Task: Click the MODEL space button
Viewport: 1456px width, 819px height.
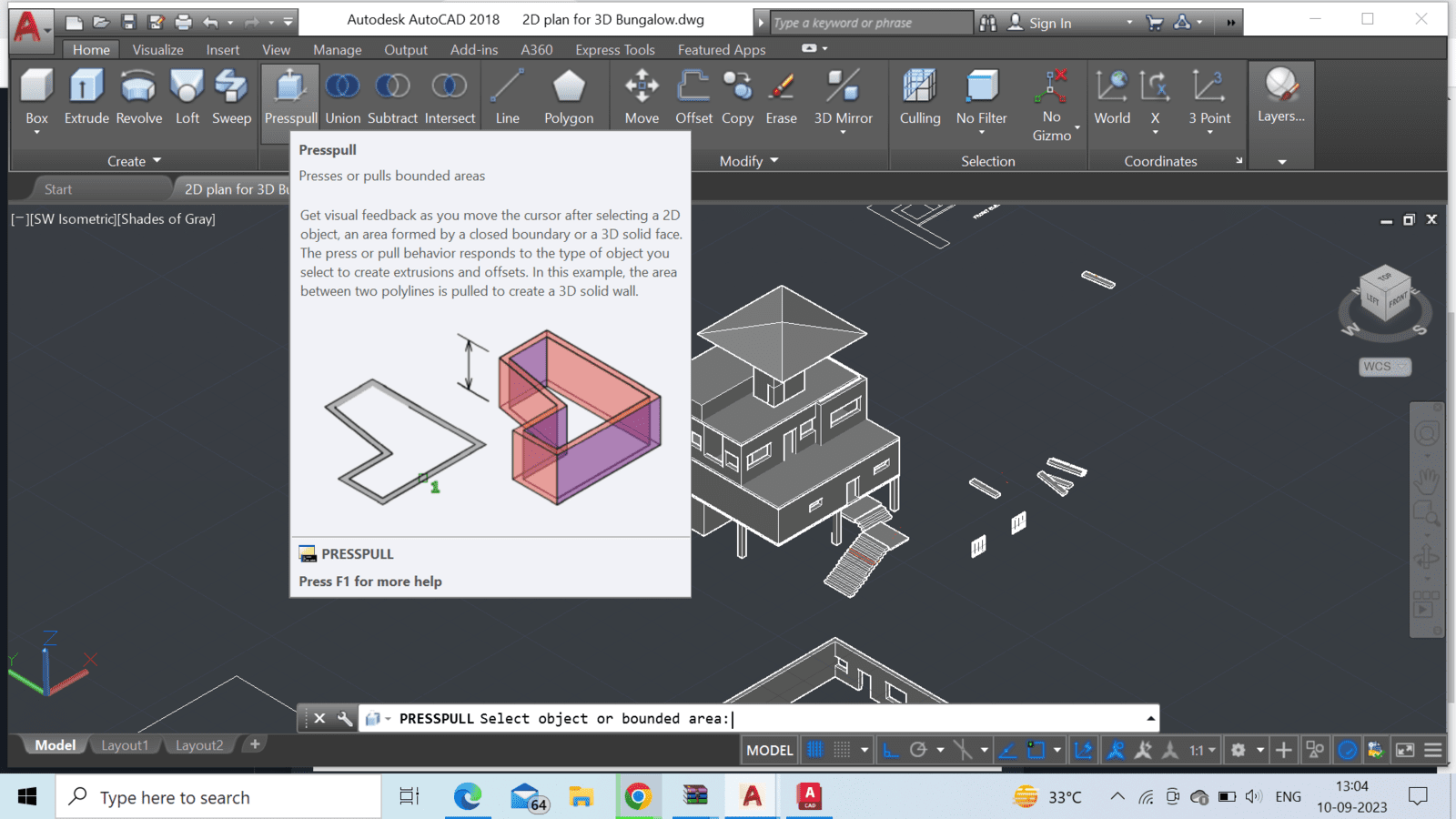Action: click(770, 751)
